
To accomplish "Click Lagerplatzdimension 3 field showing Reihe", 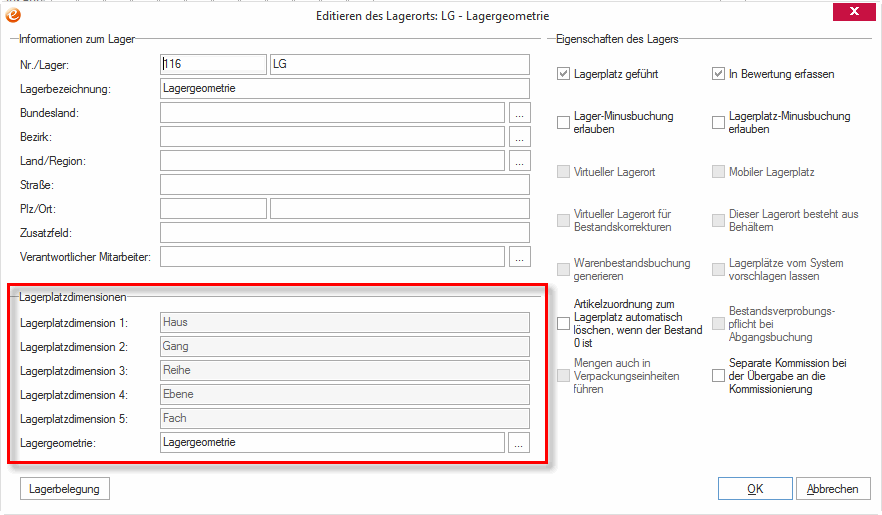I will (x=345, y=371).
